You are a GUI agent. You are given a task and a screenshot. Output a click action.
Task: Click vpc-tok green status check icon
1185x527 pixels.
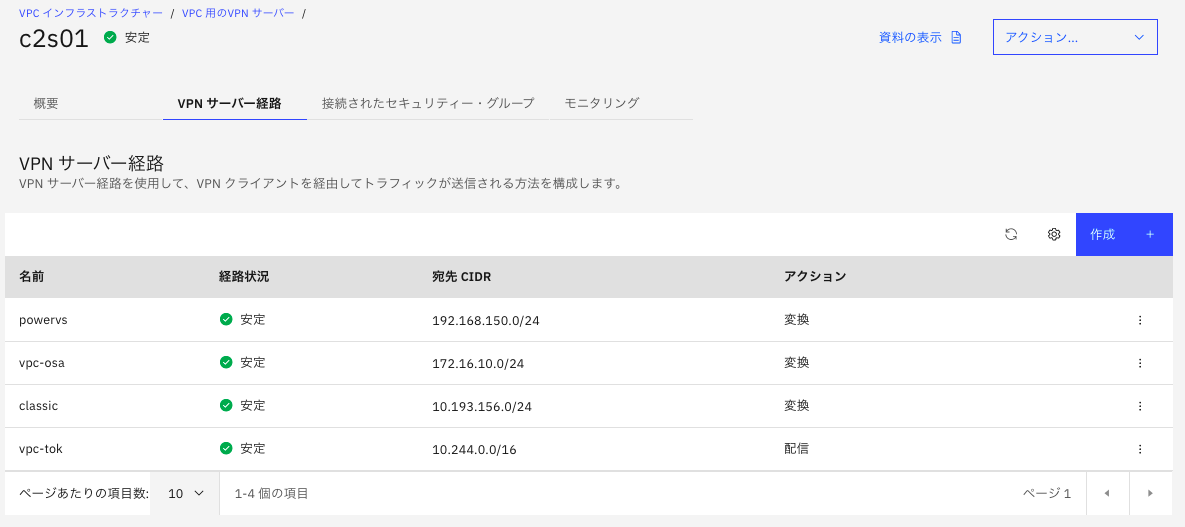tap(225, 449)
